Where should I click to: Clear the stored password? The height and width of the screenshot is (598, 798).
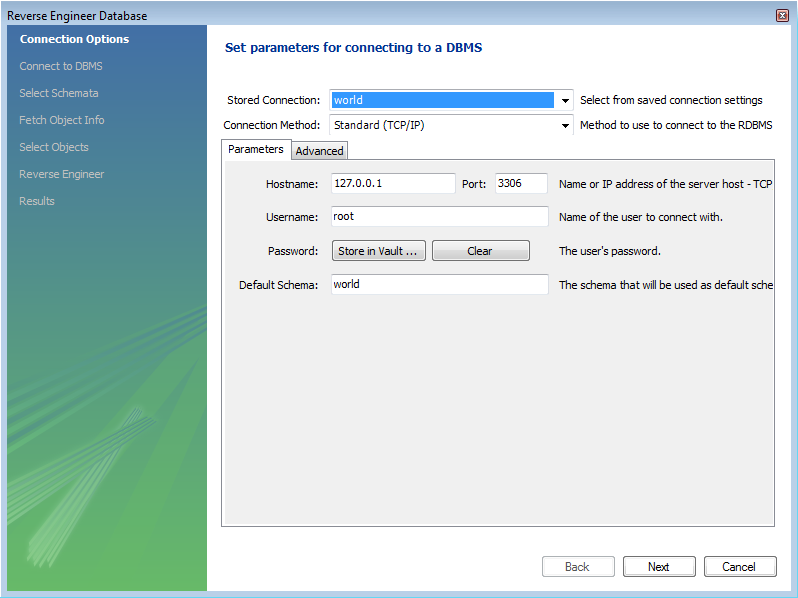coord(480,251)
